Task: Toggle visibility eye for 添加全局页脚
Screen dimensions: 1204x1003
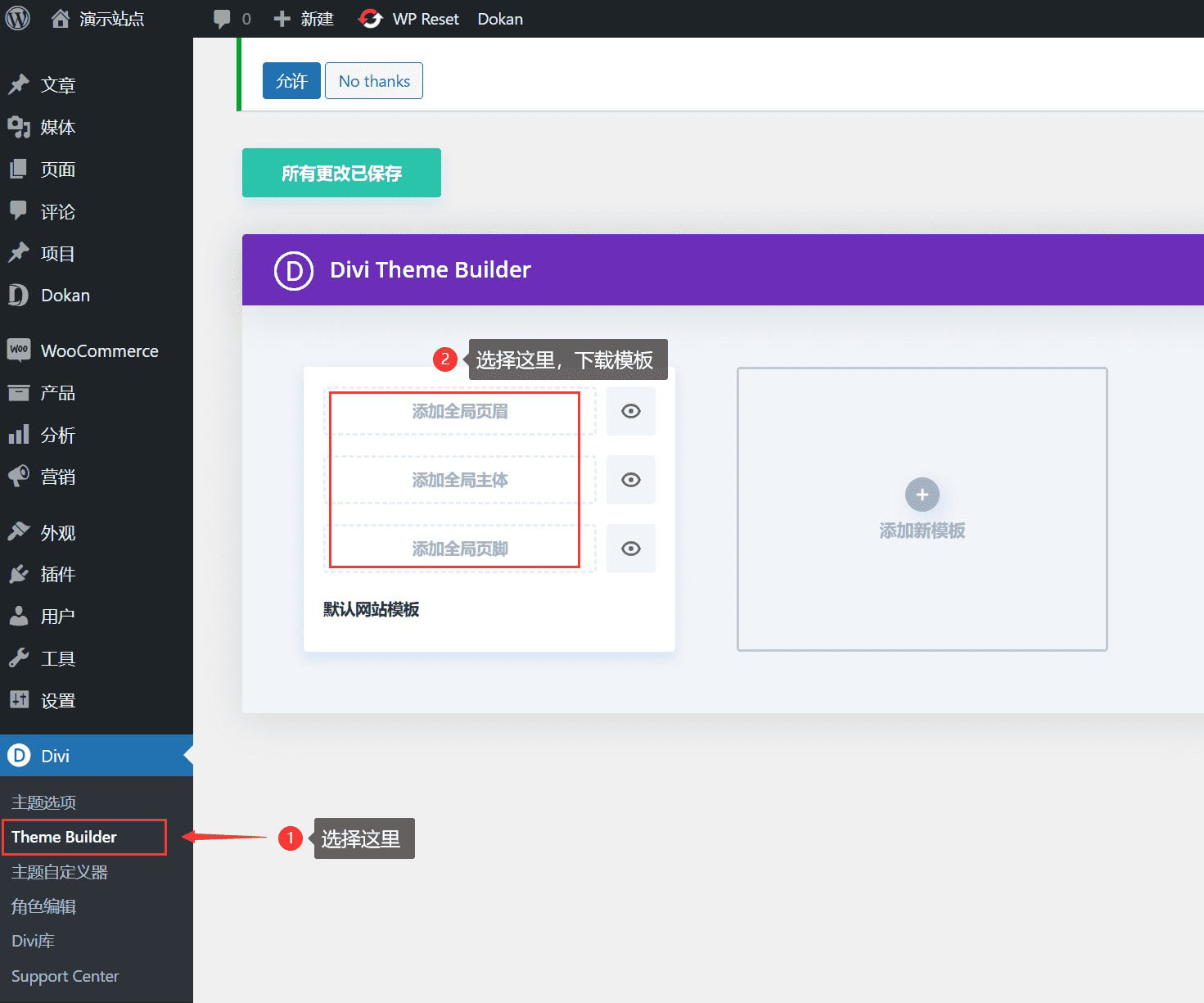Action: [x=631, y=549]
